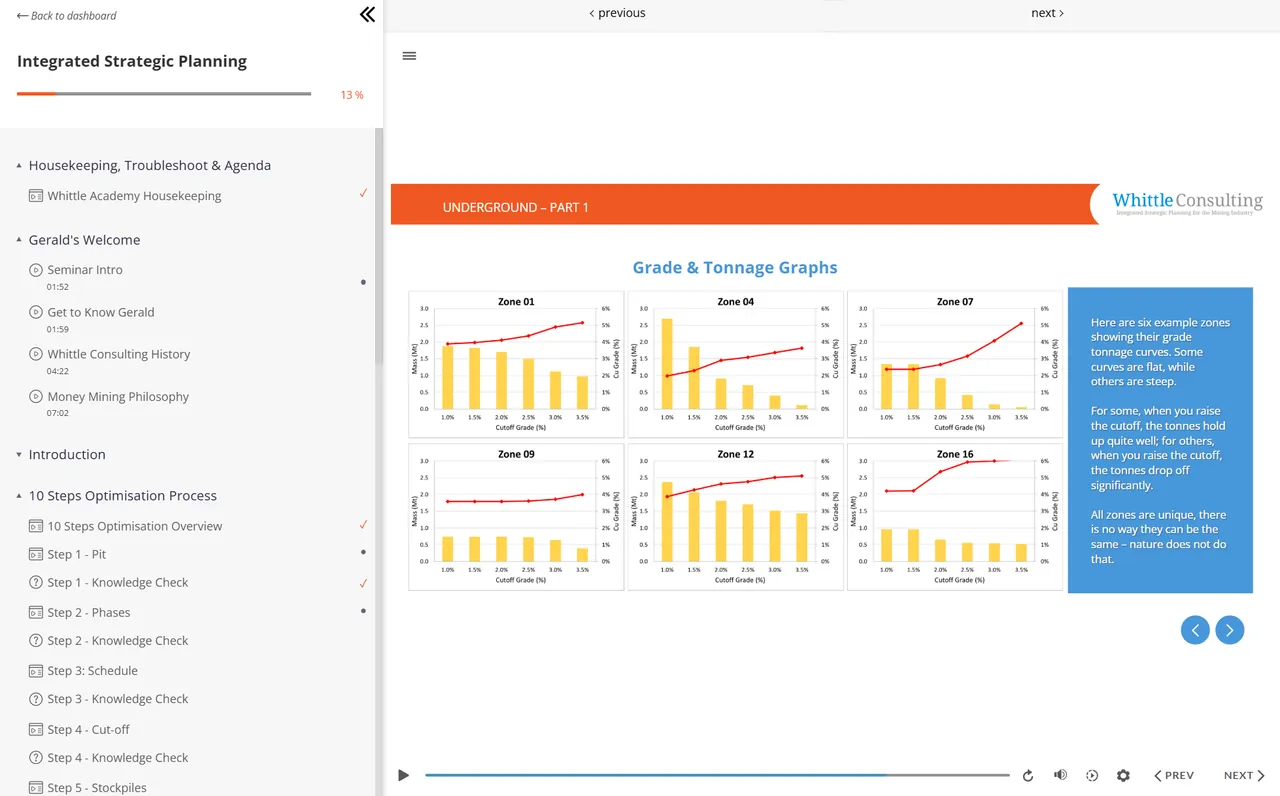The image size is (1280, 796).
Task: Open the hamburger menu above the slide
Action: [409, 56]
